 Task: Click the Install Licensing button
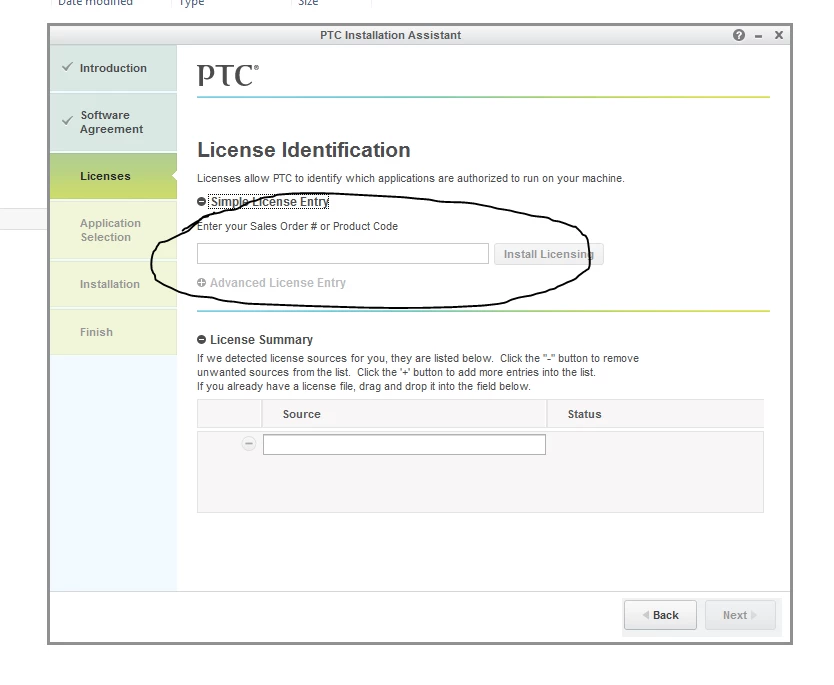pyautogui.click(x=548, y=254)
